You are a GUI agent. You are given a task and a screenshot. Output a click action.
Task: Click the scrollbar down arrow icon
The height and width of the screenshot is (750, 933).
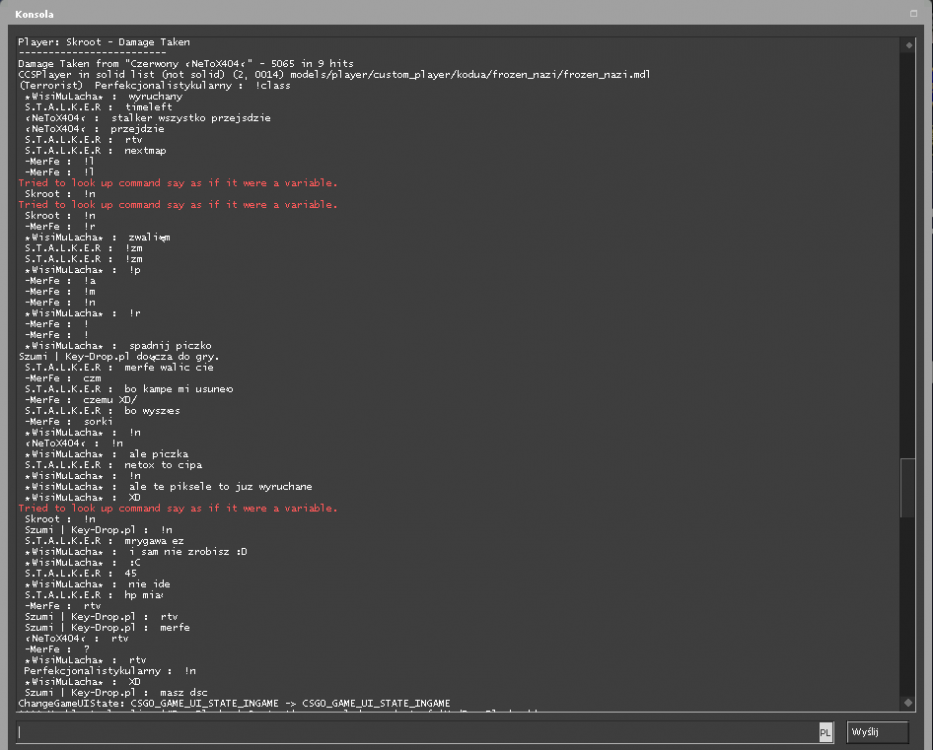(908, 702)
